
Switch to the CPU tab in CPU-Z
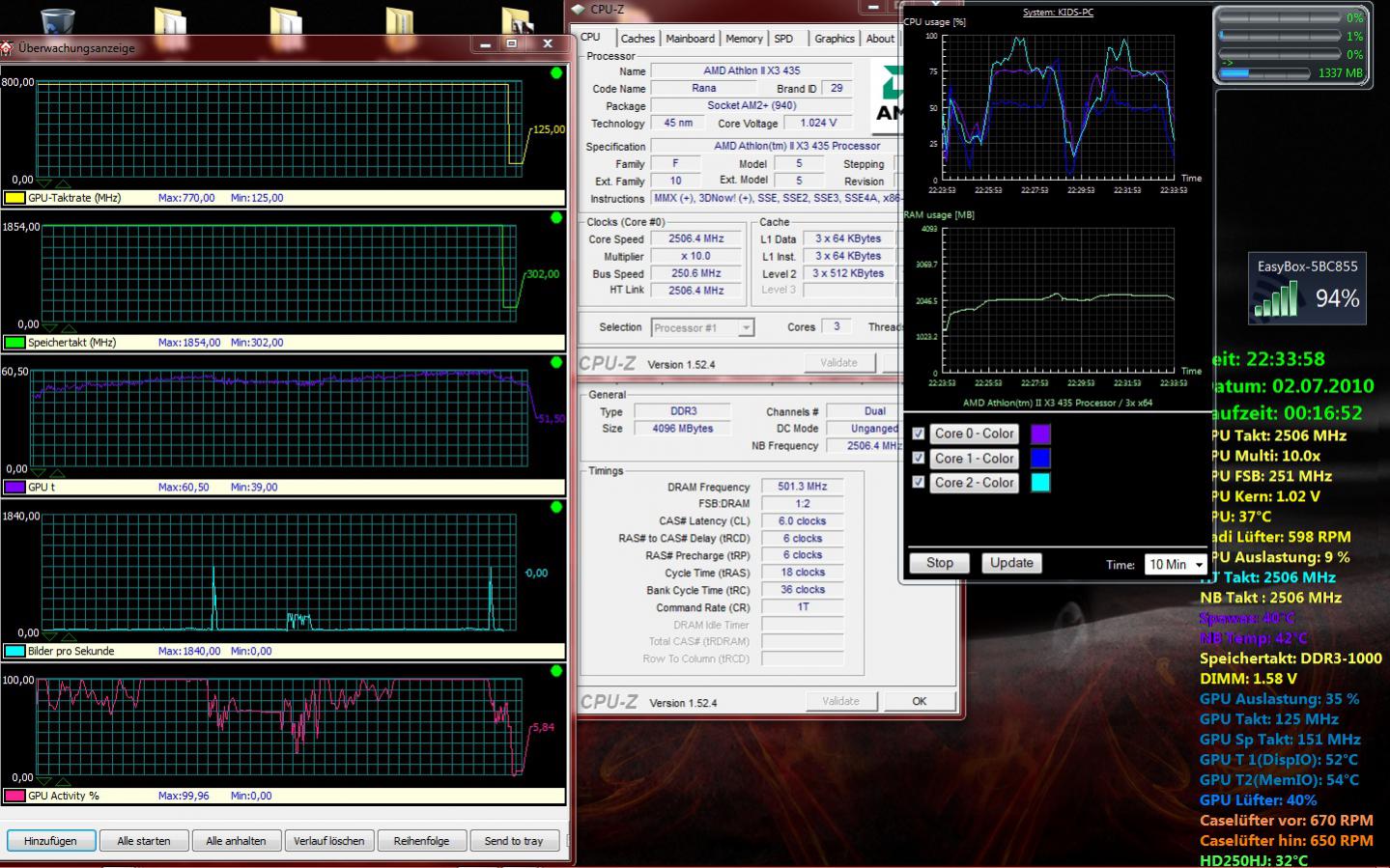[x=590, y=38]
